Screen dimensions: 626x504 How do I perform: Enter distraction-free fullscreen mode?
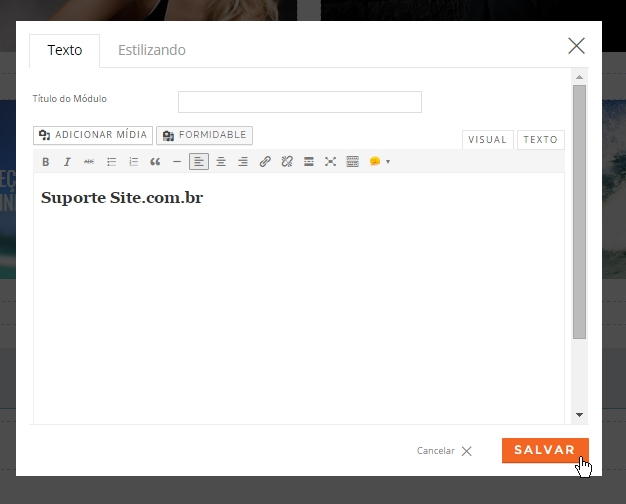point(330,162)
